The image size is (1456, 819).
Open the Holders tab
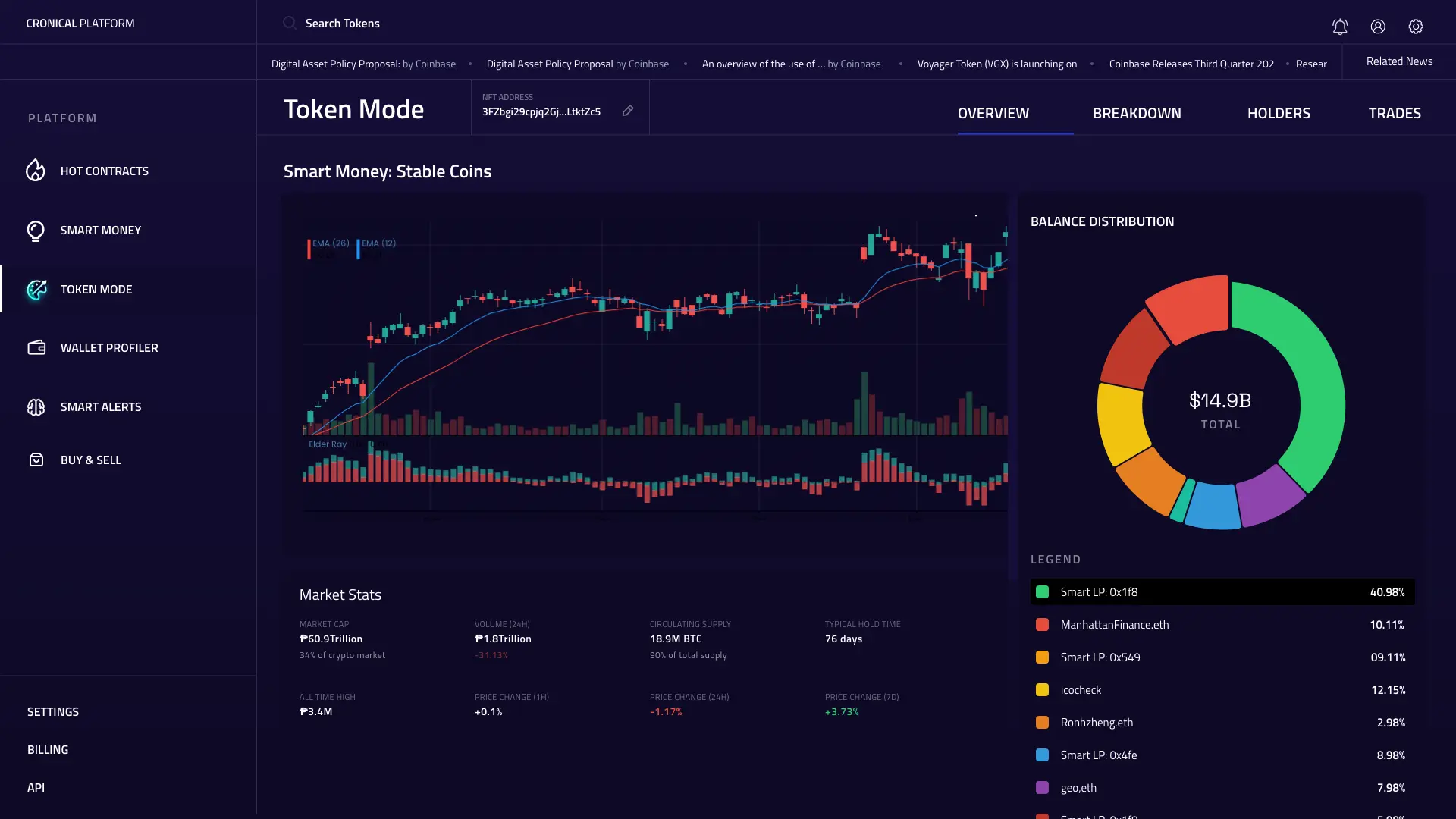(1279, 113)
